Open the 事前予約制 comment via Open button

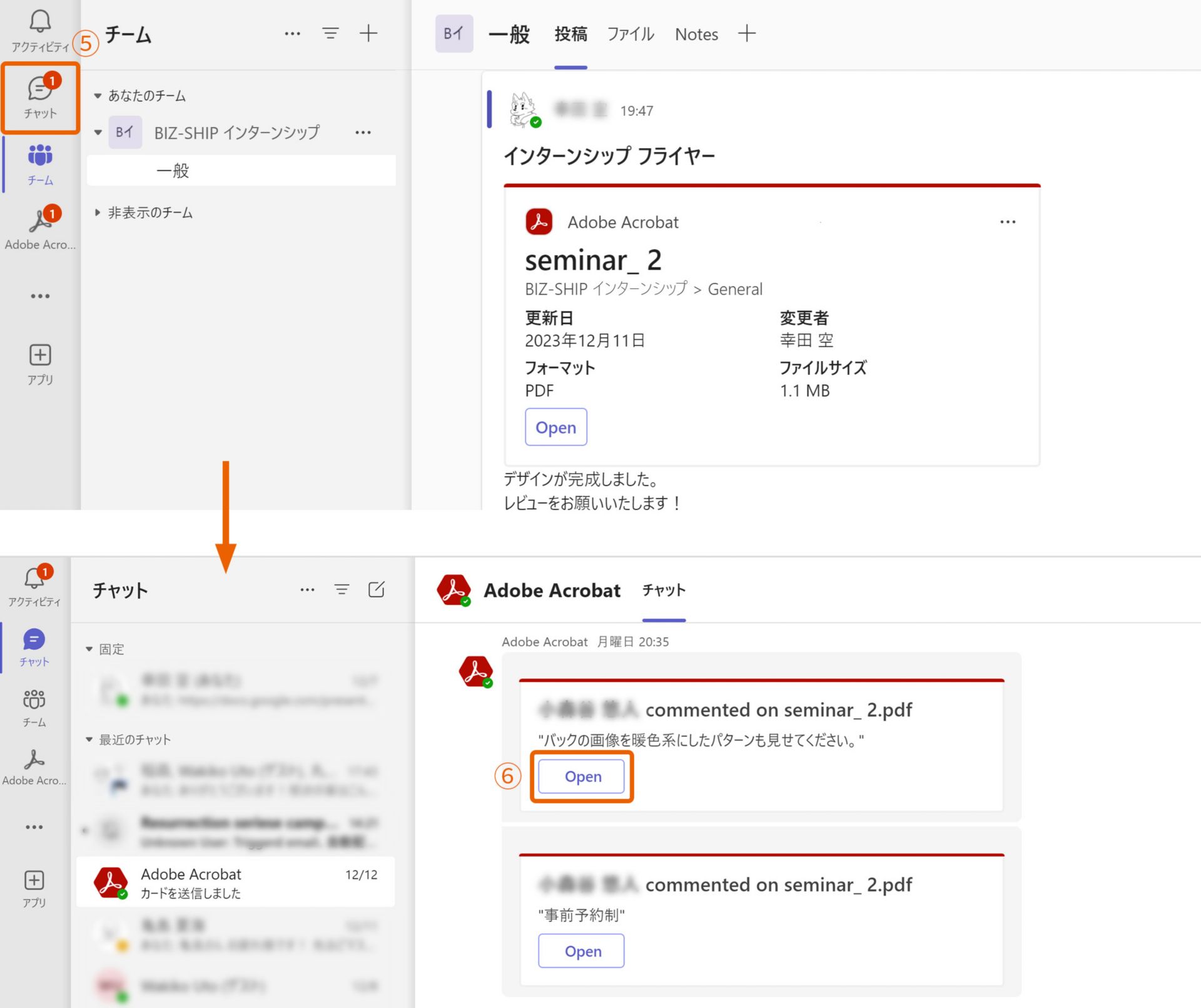(581, 951)
